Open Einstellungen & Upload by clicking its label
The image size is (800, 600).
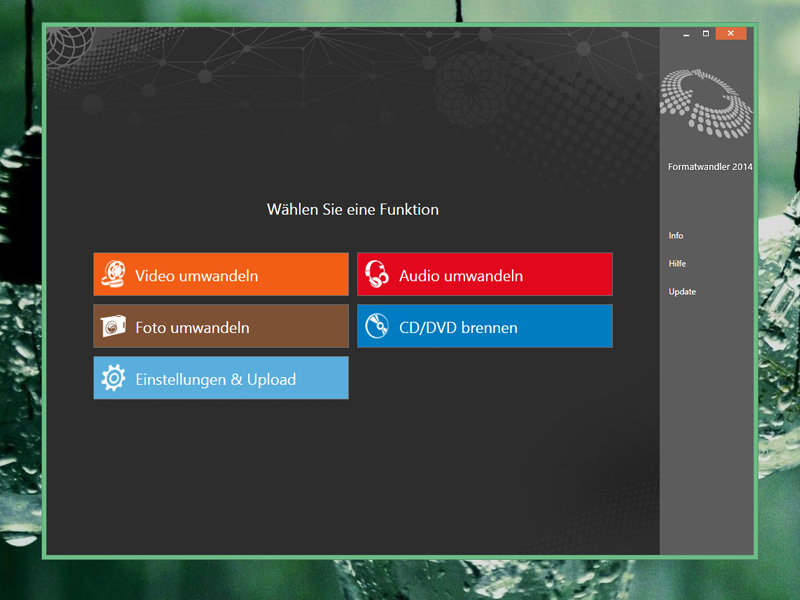(x=215, y=379)
